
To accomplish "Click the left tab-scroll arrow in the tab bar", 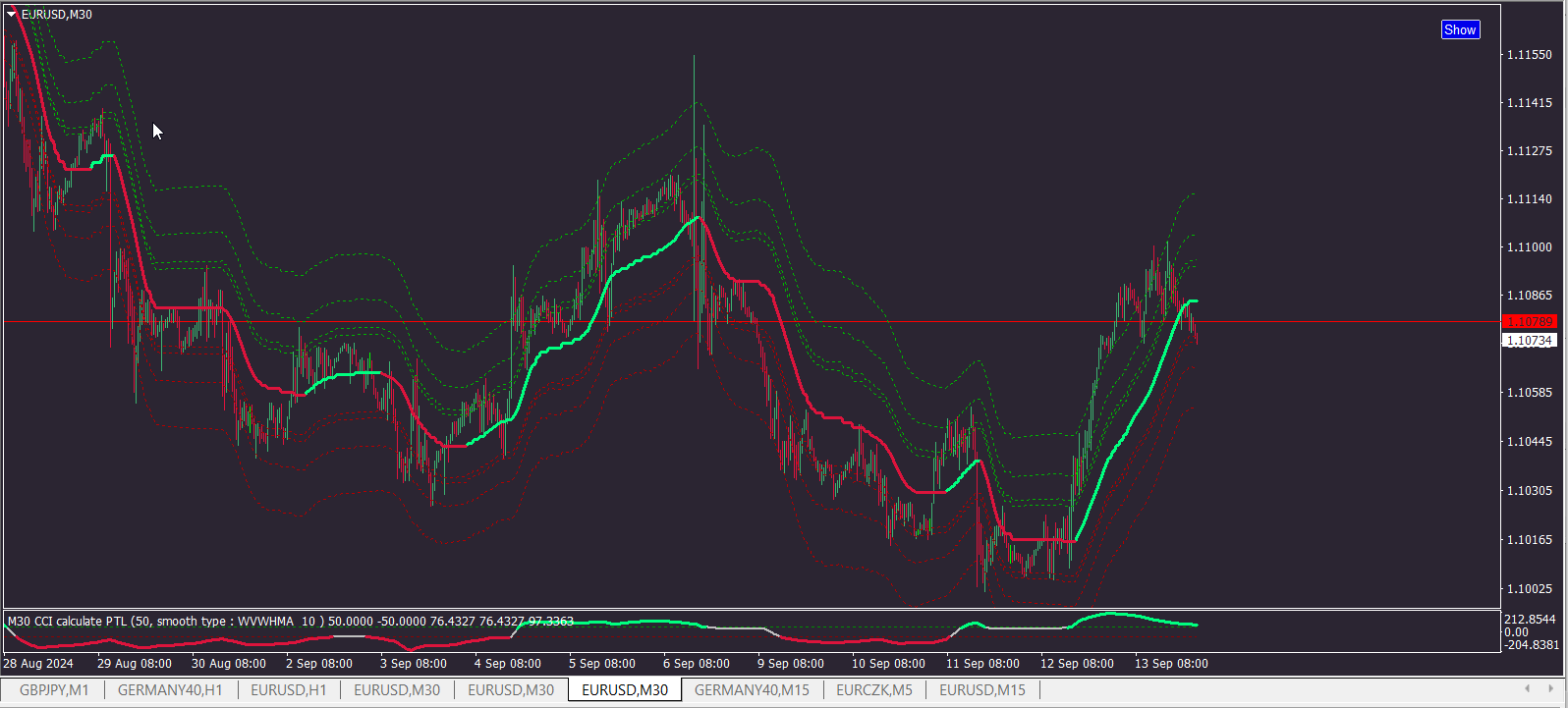I will [x=1527, y=689].
